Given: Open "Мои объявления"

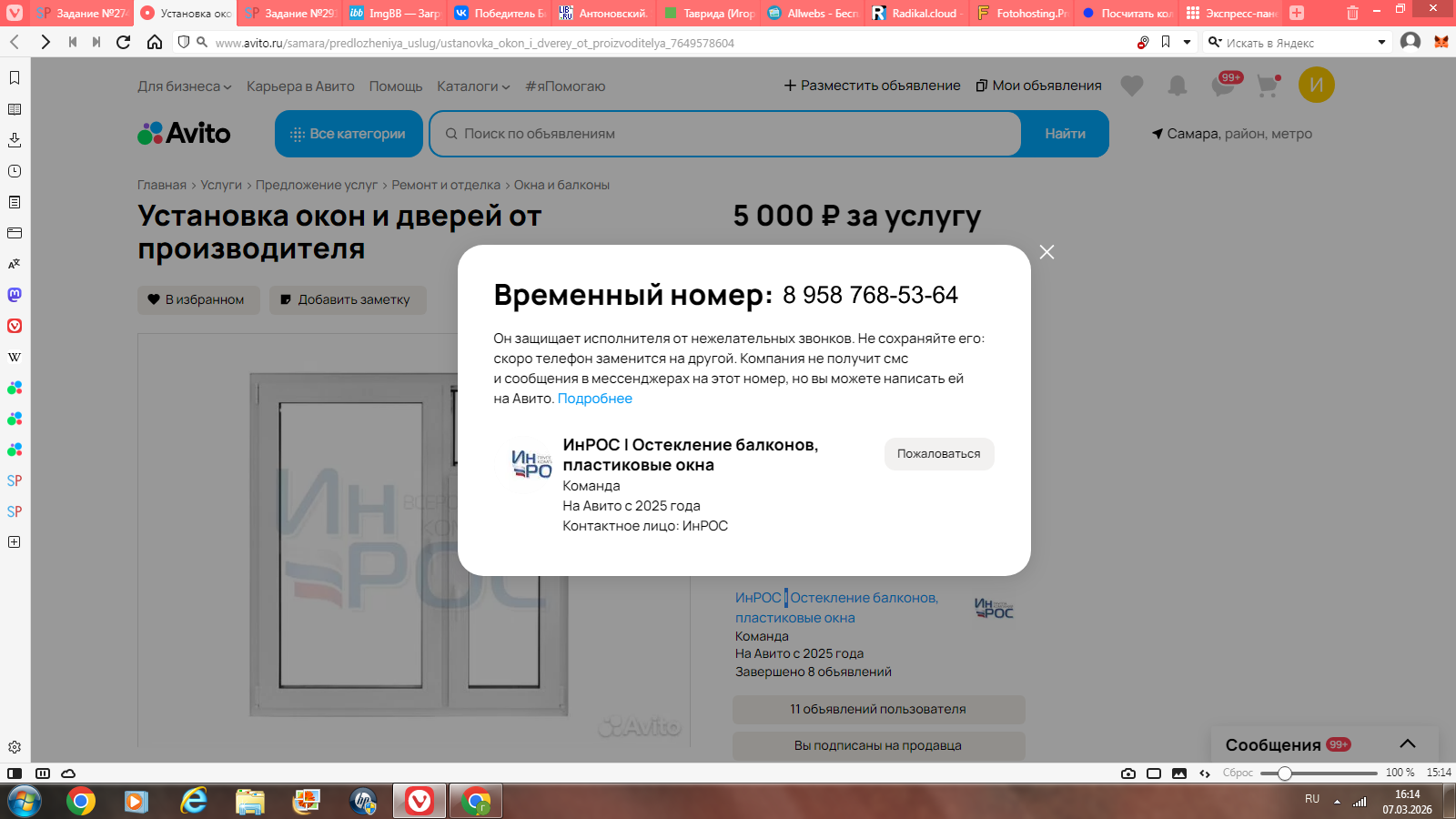Looking at the screenshot, I should pos(1038,86).
